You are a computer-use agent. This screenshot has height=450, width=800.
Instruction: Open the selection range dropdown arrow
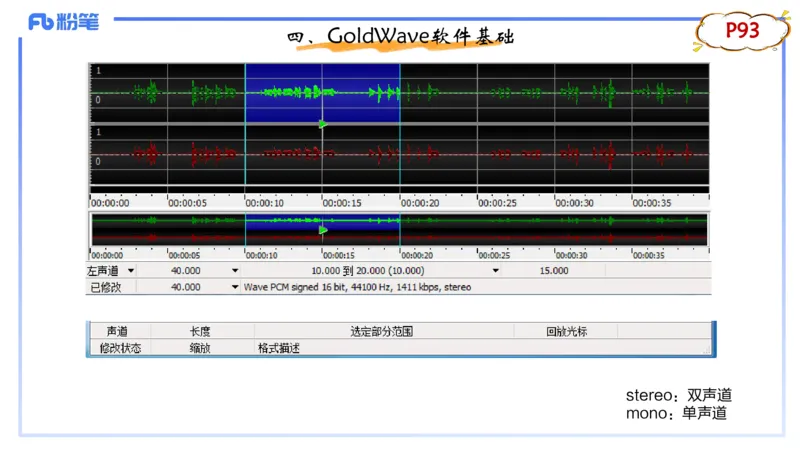(x=495, y=270)
